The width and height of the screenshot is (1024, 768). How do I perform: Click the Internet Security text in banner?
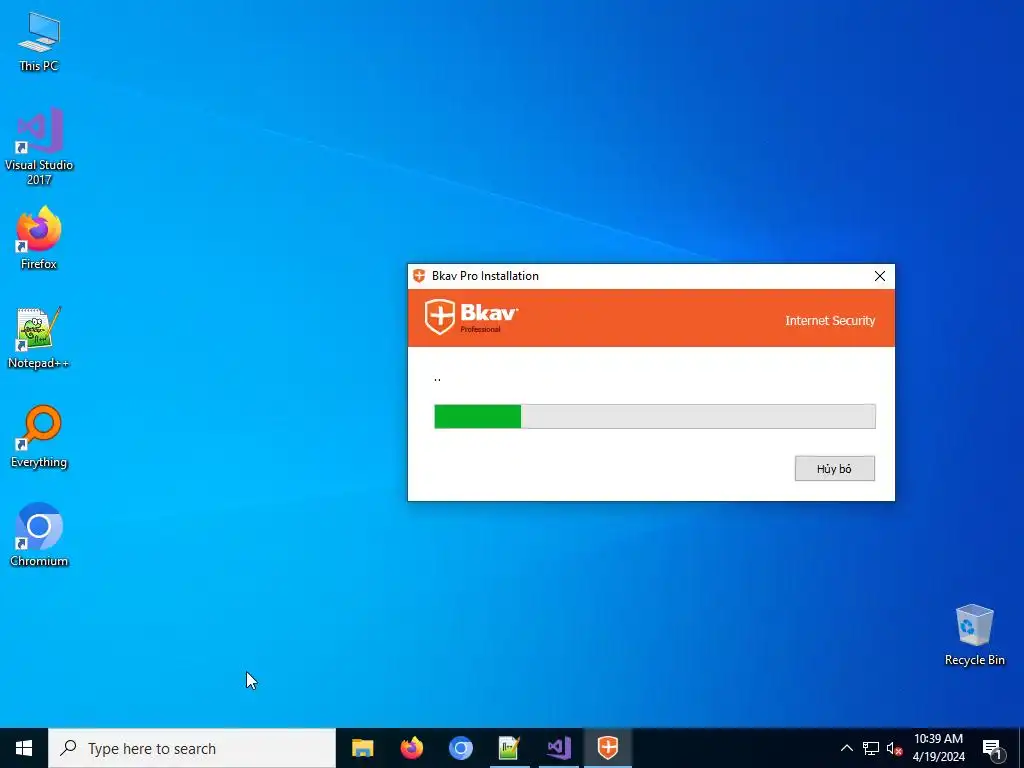(x=829, y=320)
